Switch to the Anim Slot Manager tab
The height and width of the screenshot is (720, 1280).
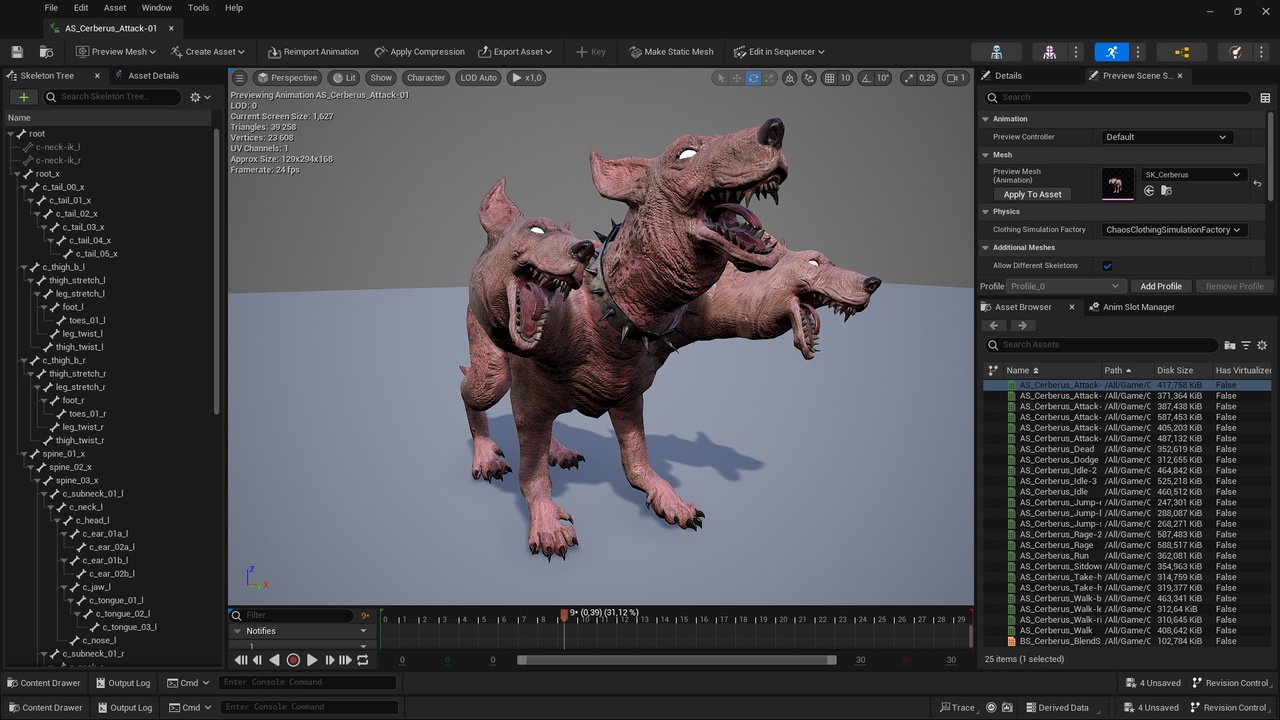point(1138,307)
